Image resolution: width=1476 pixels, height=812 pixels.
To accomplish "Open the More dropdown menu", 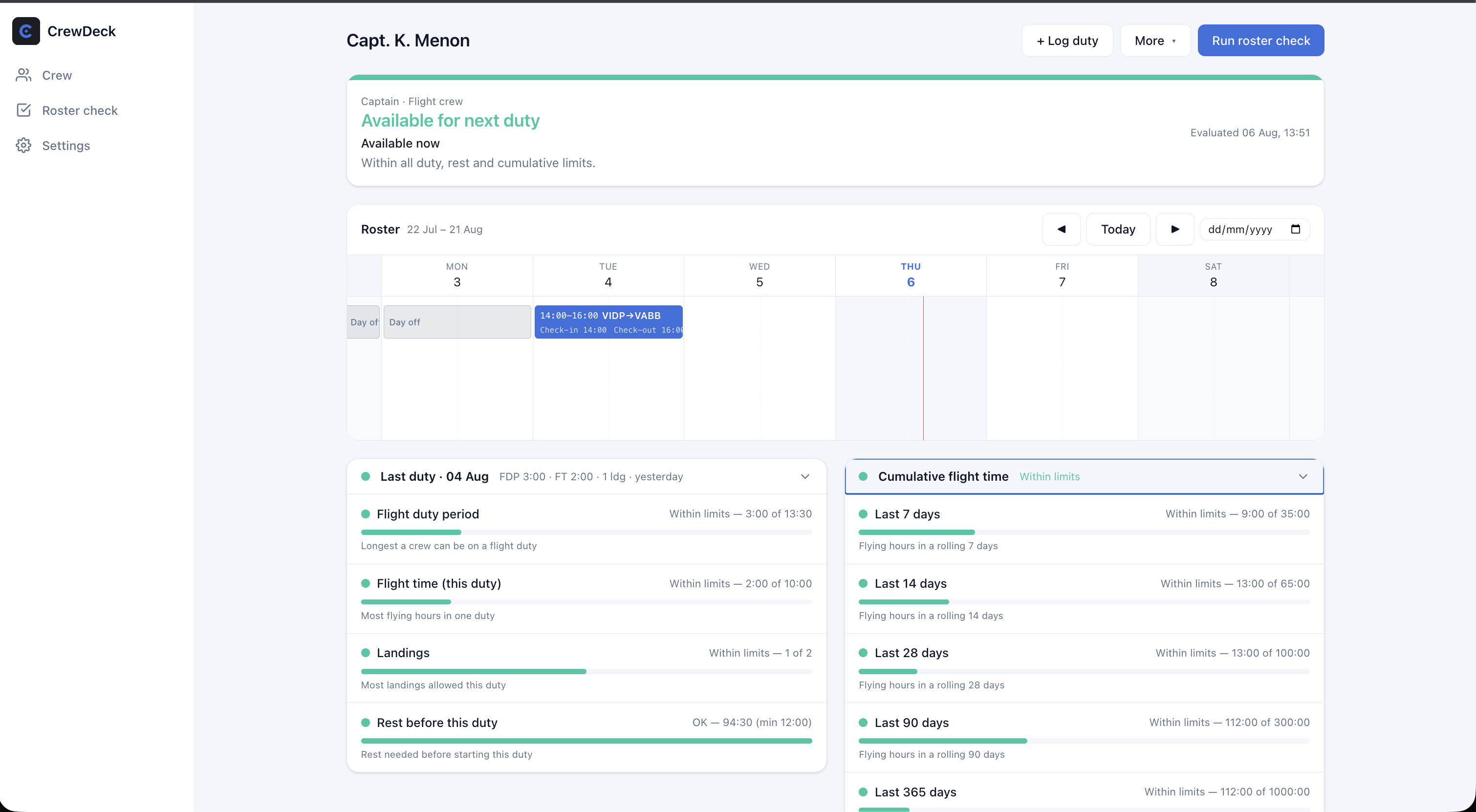I will pos(1155,40).
